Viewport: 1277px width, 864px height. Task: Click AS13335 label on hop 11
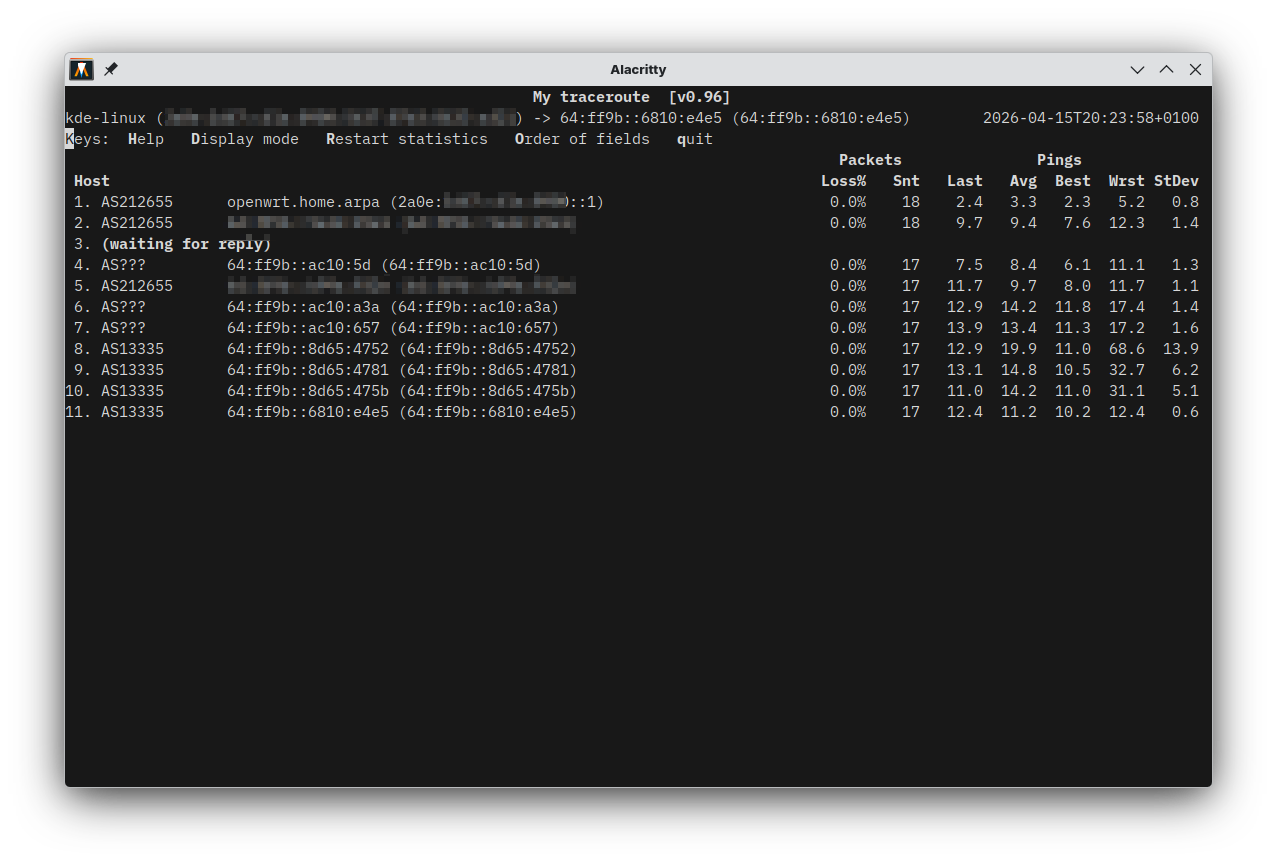click(x=132, y=412)
